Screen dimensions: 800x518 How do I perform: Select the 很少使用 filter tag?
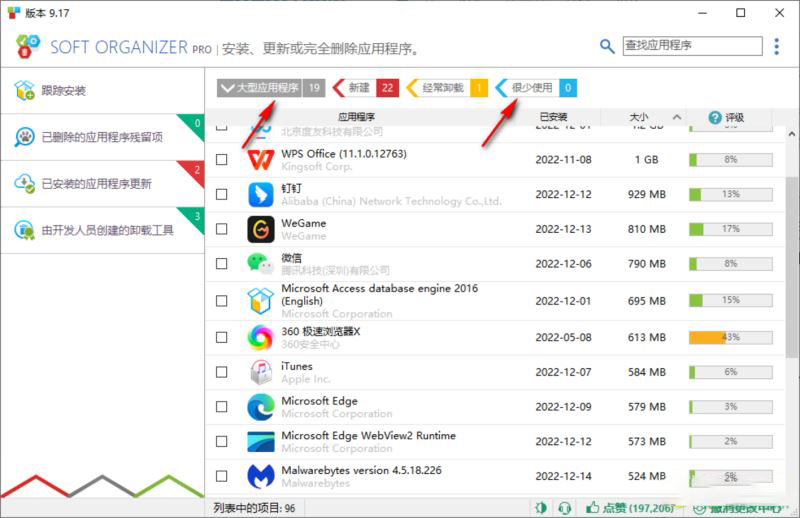[x=536, y=88]
